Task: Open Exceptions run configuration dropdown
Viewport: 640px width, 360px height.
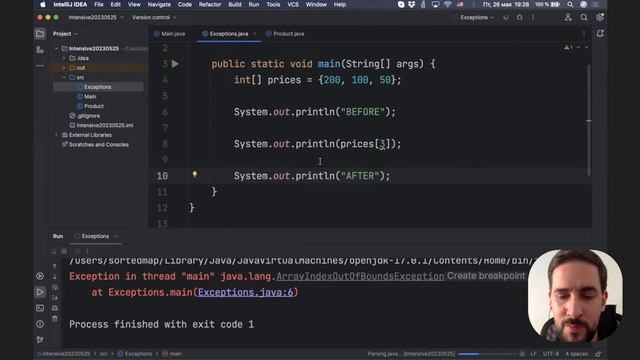Action: tap(477, 18)
